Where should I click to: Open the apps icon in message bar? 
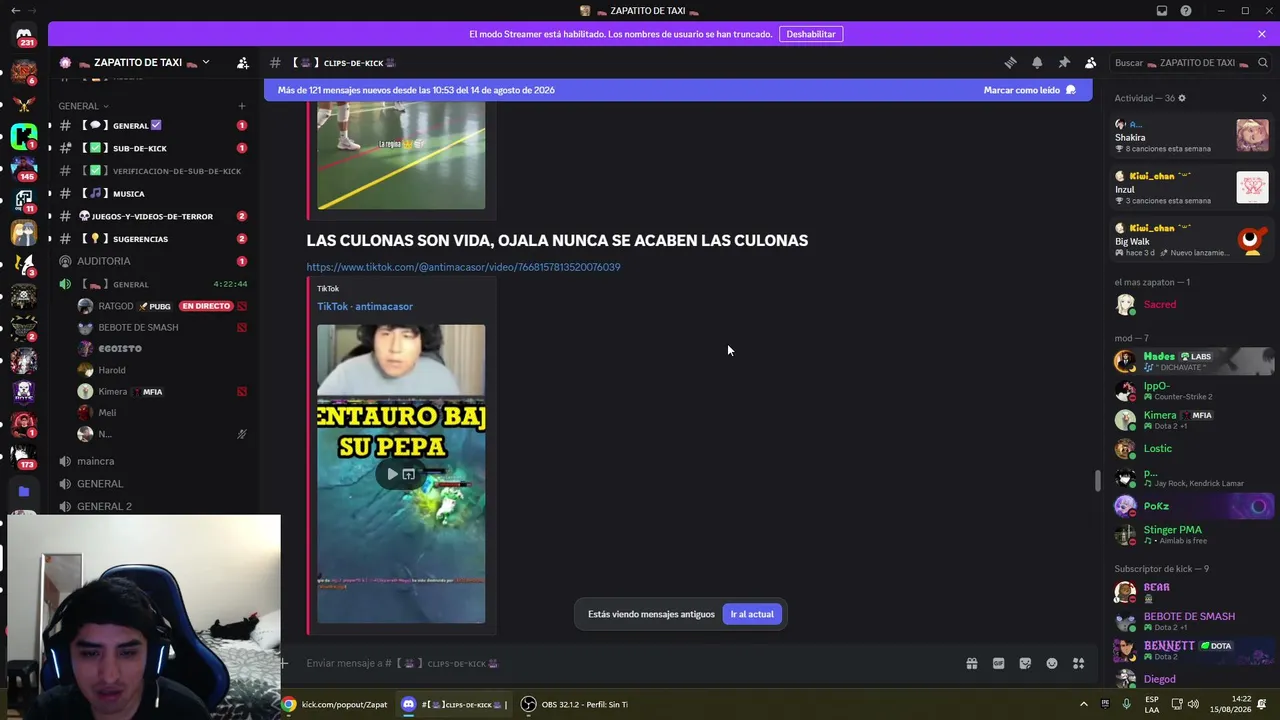[1078, 663]
